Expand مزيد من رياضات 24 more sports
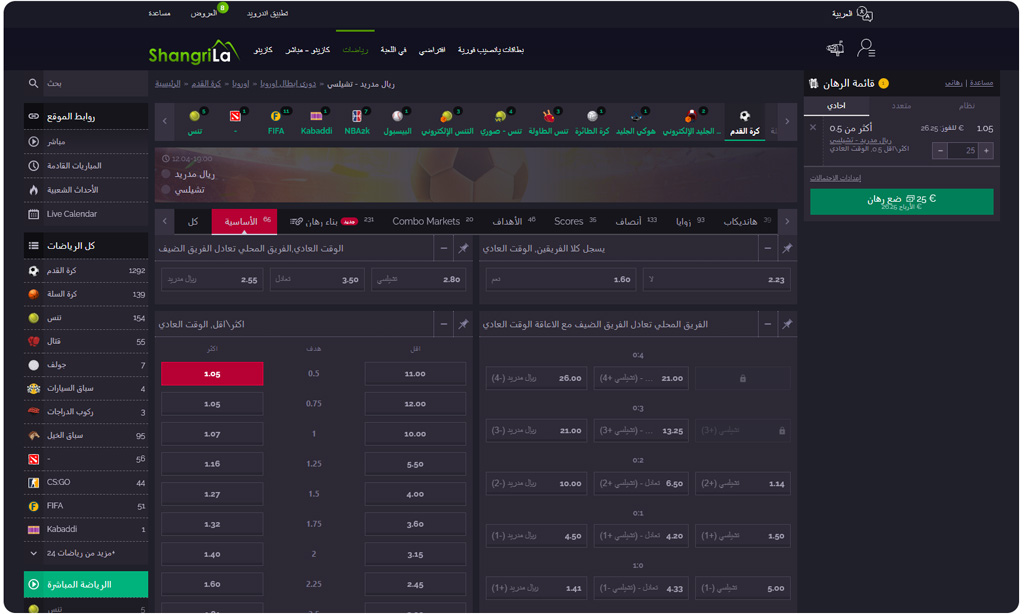The width and height of the screenshot is (1024, 614). click(x=86, y=553)
